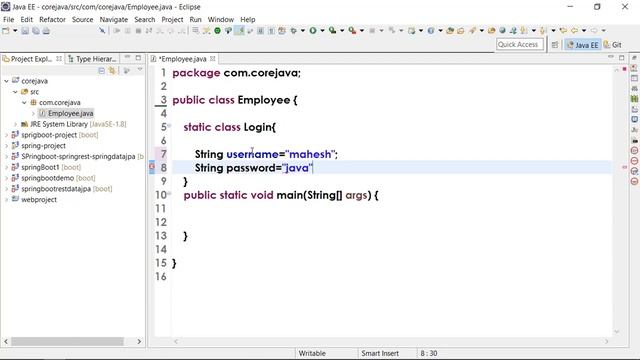Maximize the Project Explorer panel
The width and height of the screenshot is (640, 360).
pos(138,58)
